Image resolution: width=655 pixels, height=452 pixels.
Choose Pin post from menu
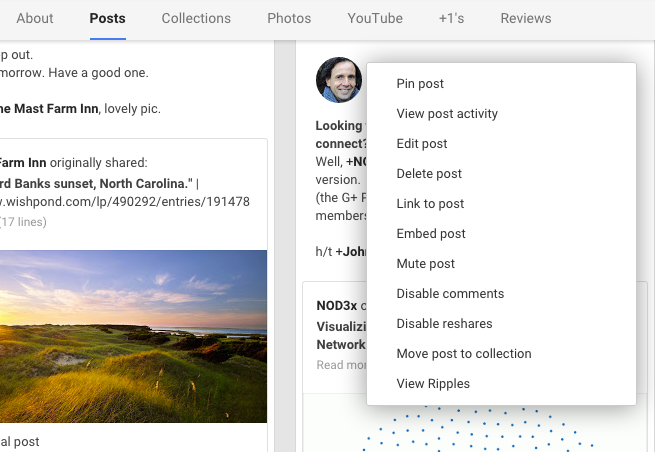(501, 84)
